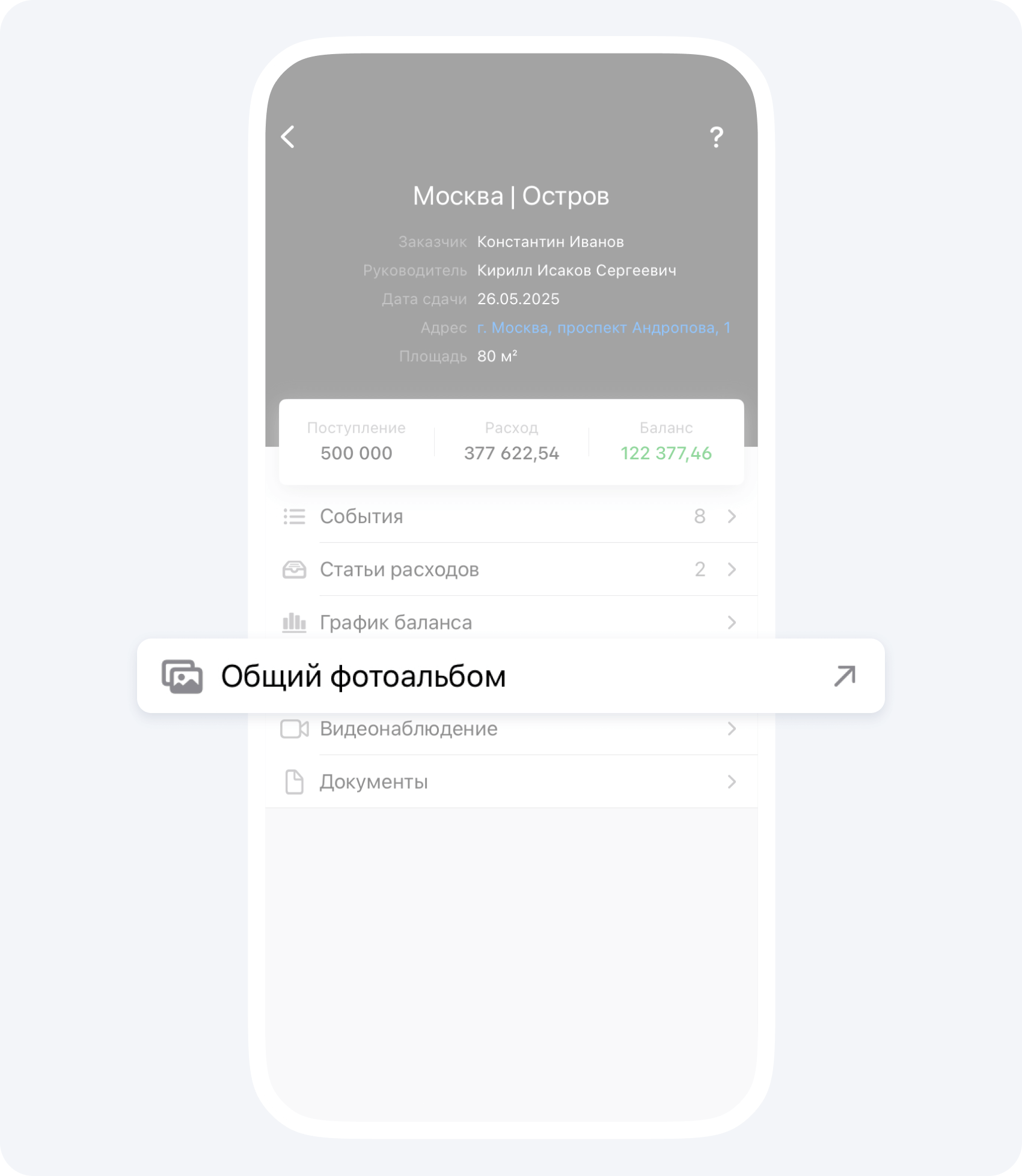The width and height of the screenshot is (1022, 1176).
Task: Tap the Статьи расходов tray icon
Action: 294,569
